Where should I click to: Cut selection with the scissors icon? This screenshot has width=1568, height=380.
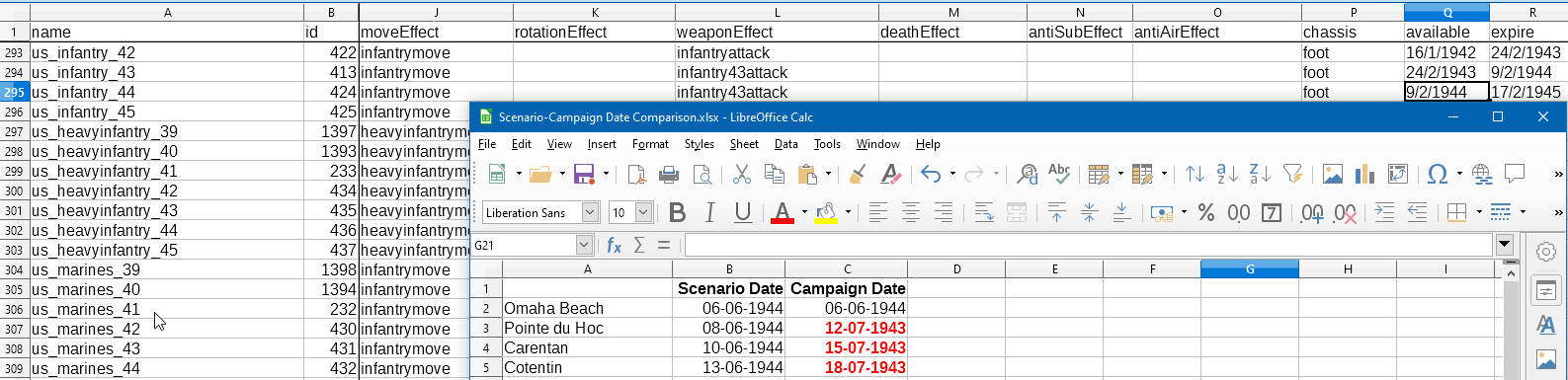(742, 175)
